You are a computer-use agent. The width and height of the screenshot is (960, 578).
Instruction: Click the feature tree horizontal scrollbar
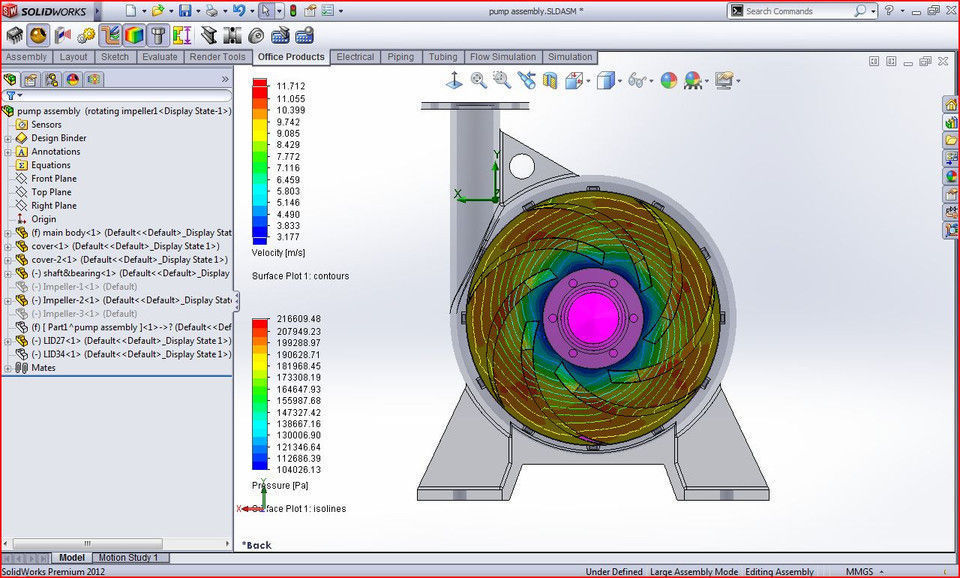[x=88, y=543]
